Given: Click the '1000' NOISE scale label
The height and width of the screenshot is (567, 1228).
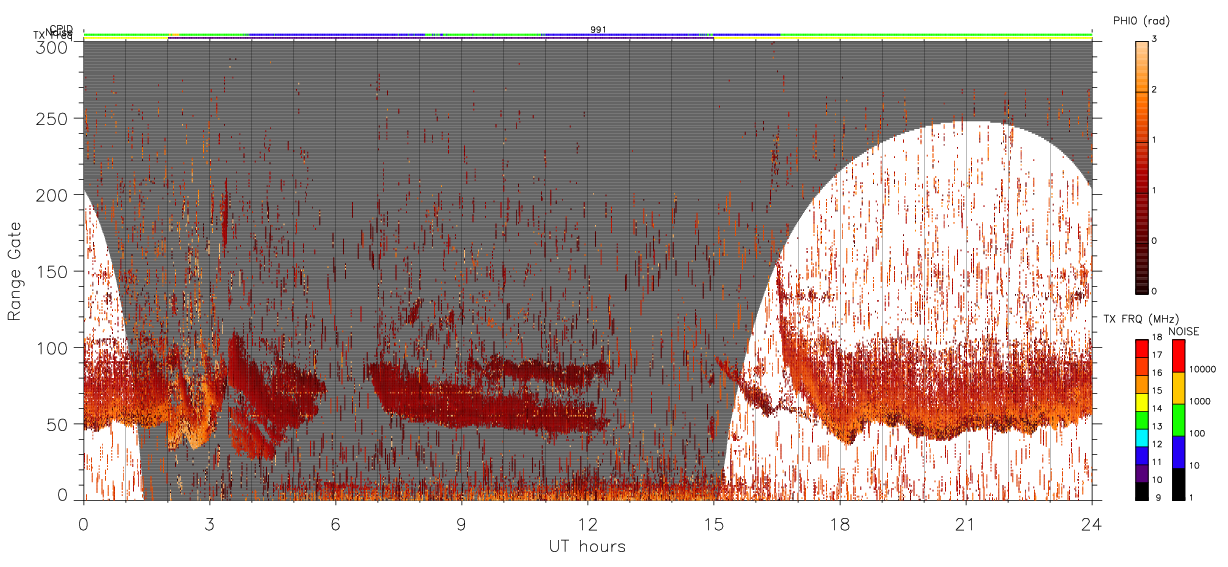Looking at the screenshot, I should point(1200,401).
